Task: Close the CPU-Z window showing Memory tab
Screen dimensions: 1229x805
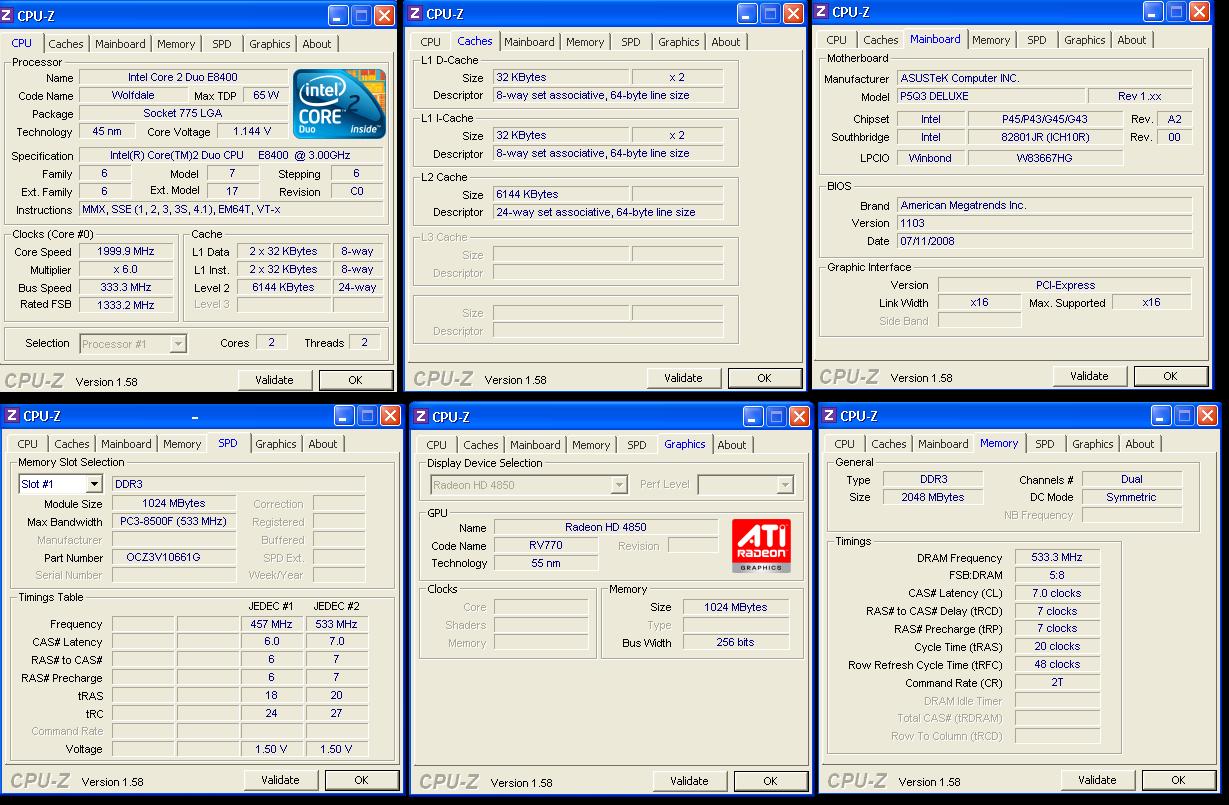Action: [1207, 416]
